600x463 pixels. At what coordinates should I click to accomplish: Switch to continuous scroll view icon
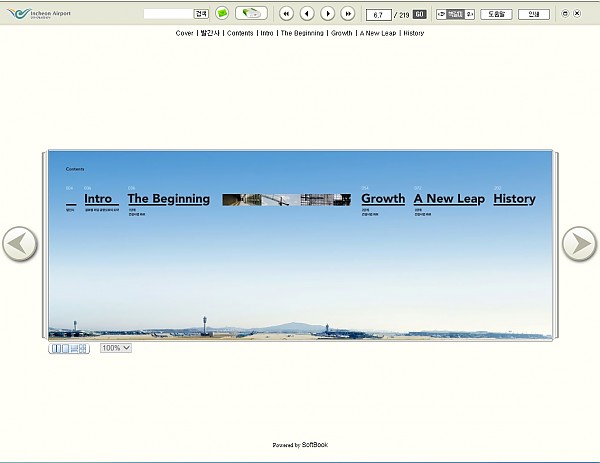[x=74, y=349]
